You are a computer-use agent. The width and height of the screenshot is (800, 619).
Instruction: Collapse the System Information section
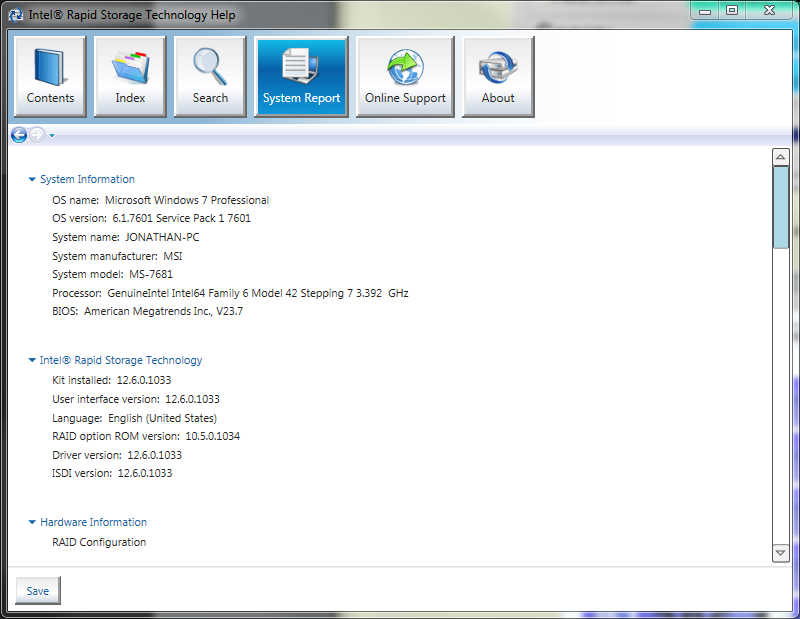coord(32,180)
